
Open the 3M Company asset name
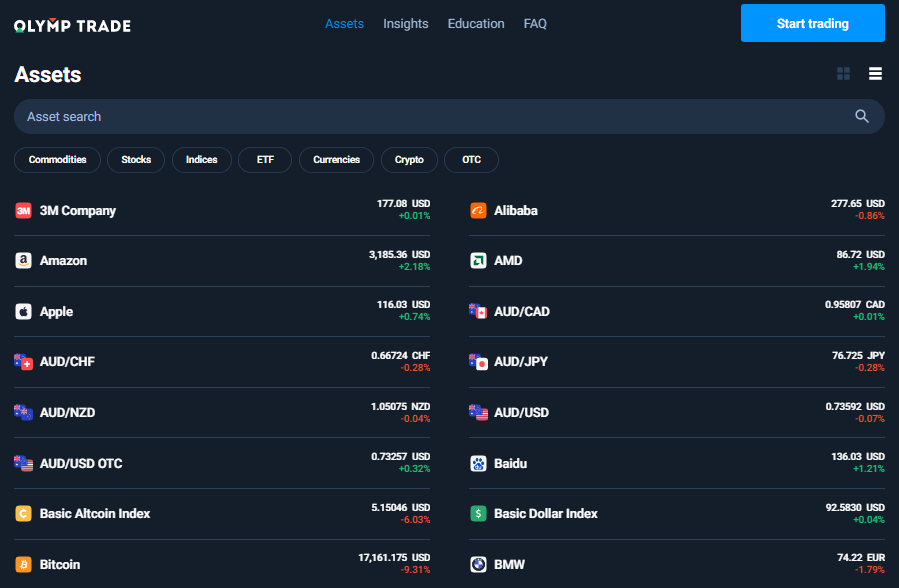click(x=77, y=211)
